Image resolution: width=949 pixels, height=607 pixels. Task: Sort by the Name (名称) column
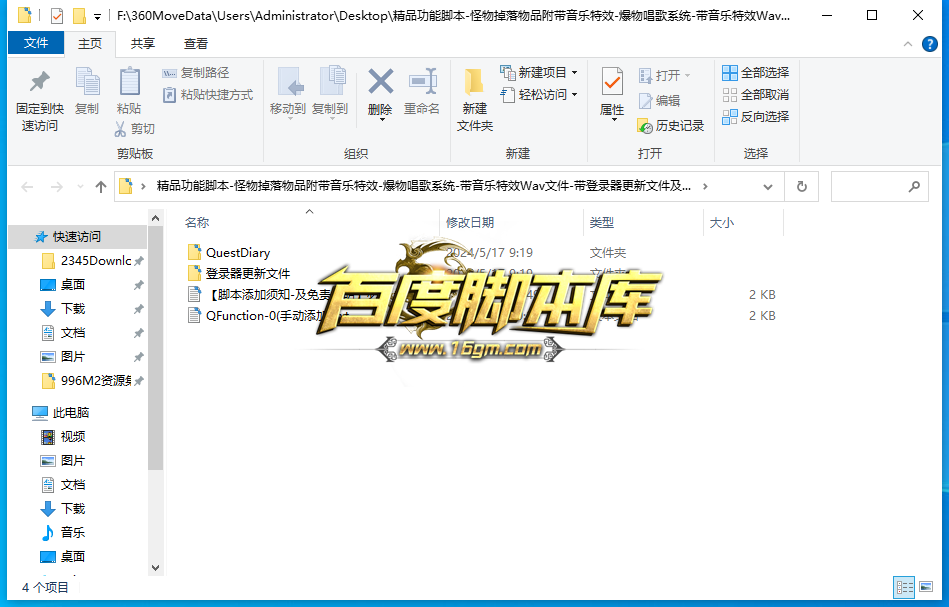click(x=197, y=223)
